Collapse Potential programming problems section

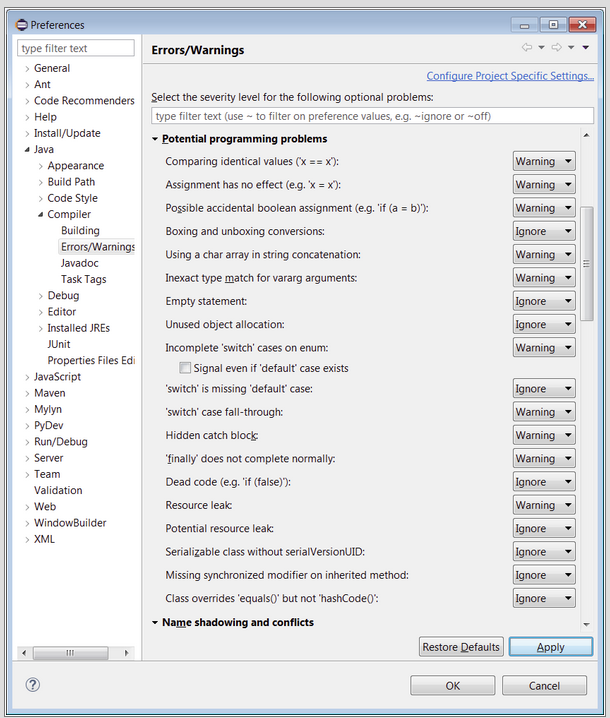[x=155, y=139]
